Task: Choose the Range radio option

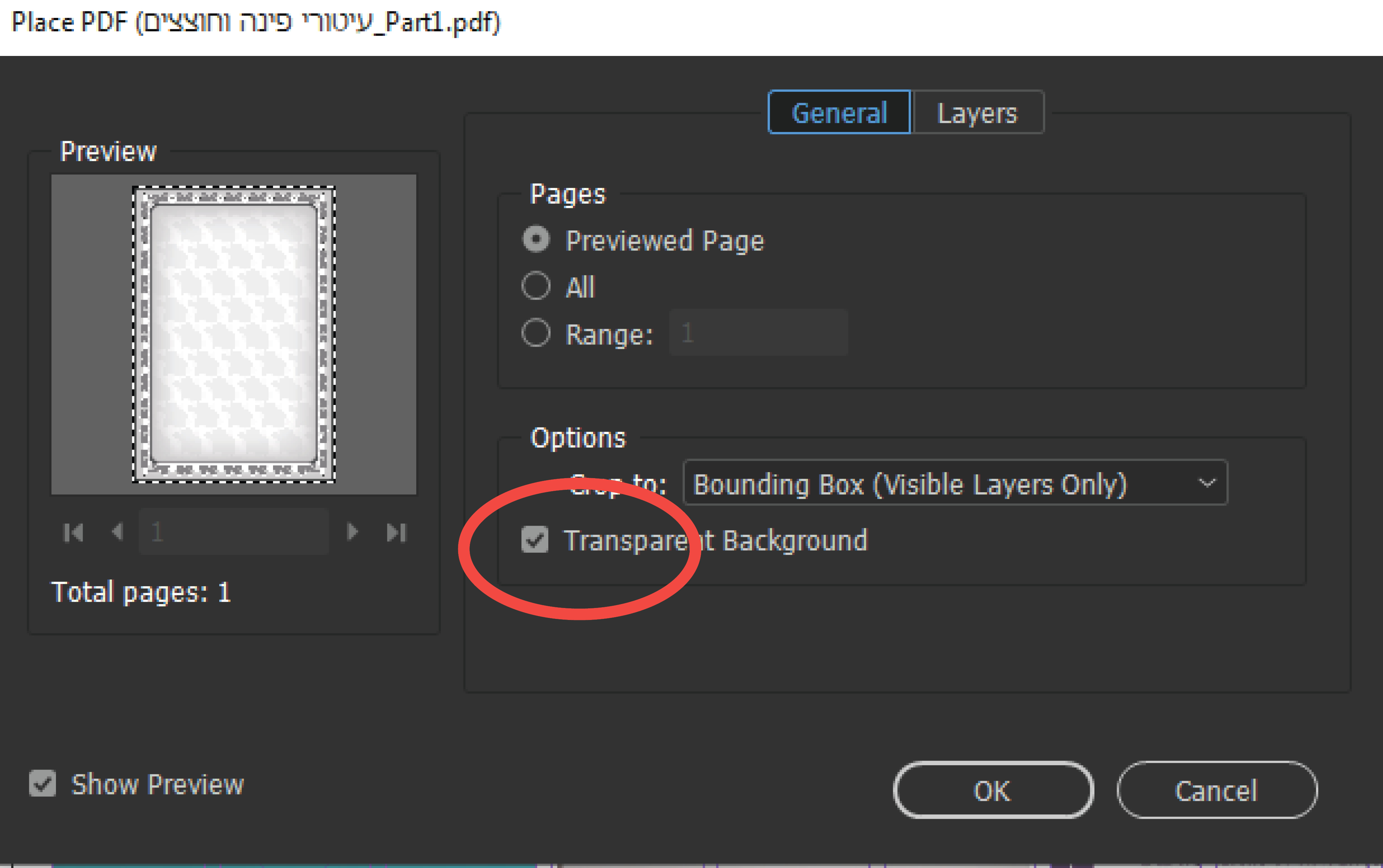Action: (x=536, y=333)
